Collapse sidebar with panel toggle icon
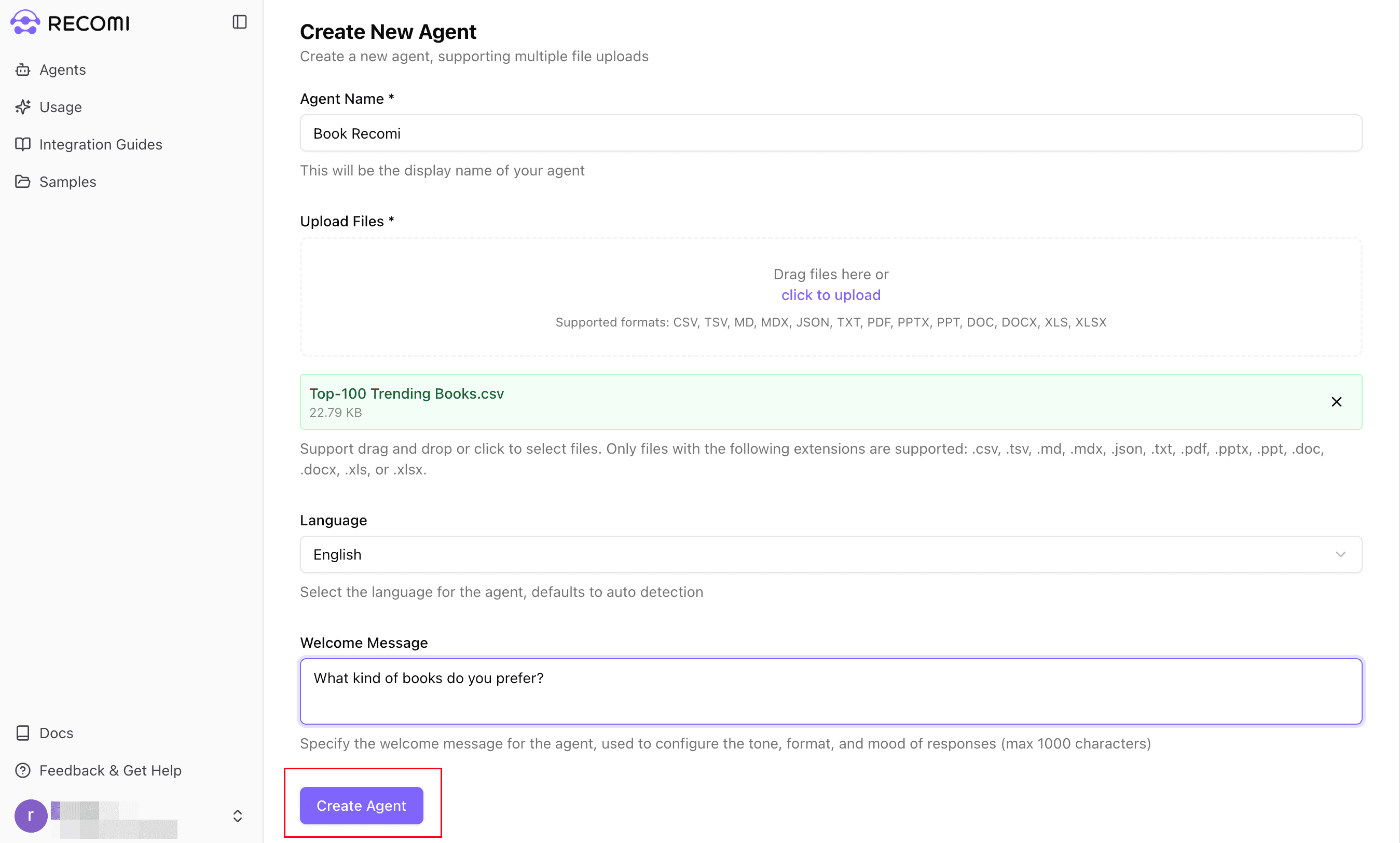 tap(240, 22)
